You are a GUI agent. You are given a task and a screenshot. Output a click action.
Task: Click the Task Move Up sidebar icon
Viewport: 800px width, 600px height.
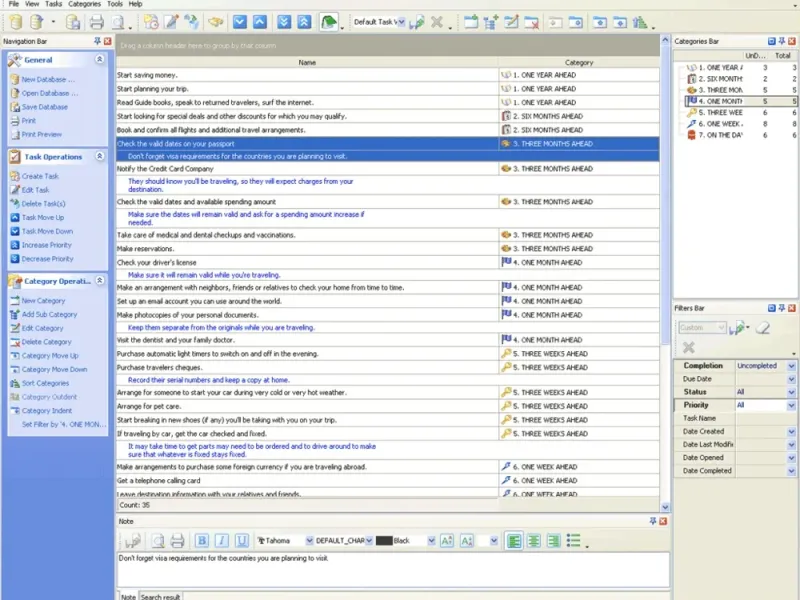click(14, 217)
